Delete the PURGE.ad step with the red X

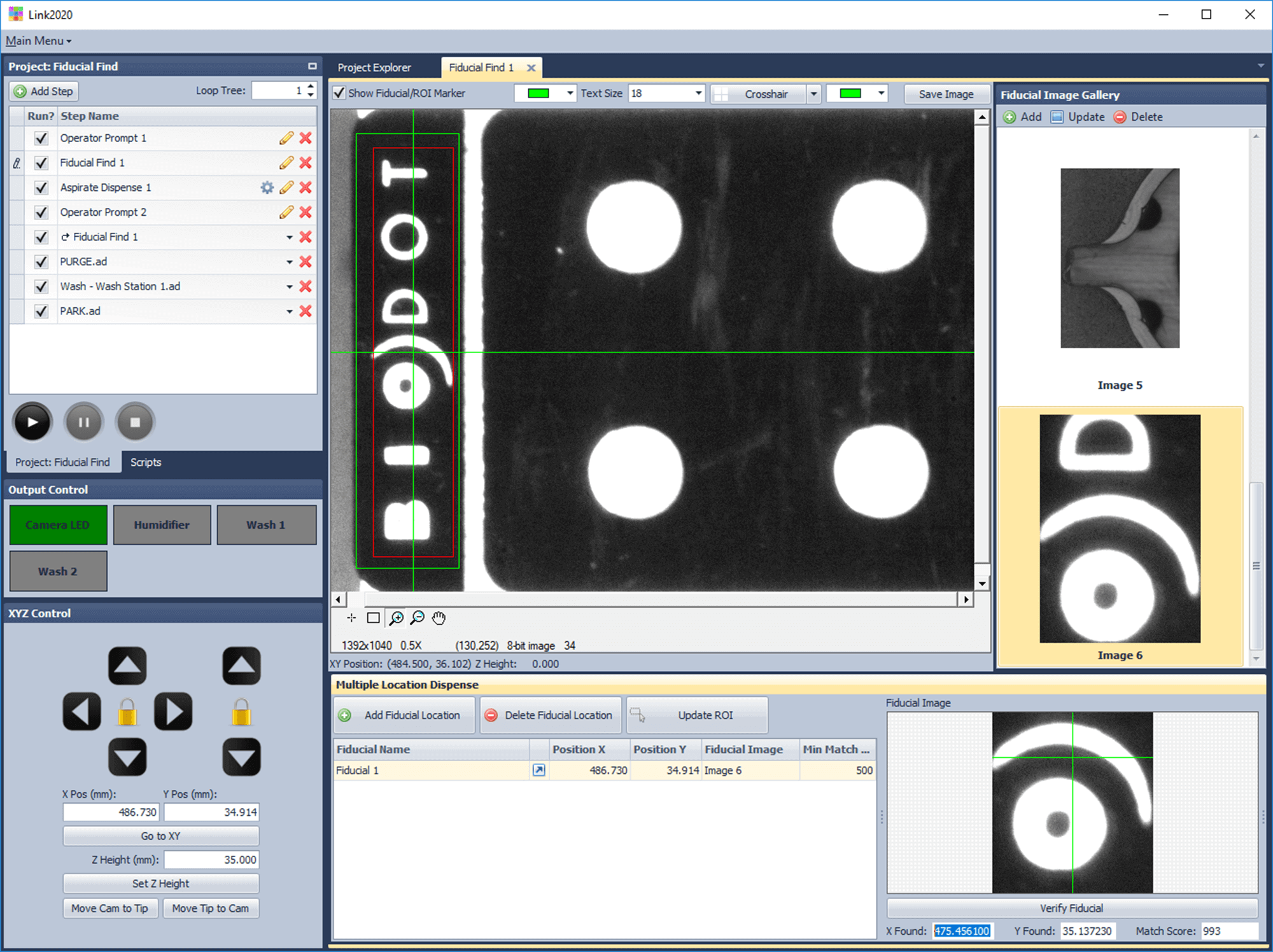(306, 262)
